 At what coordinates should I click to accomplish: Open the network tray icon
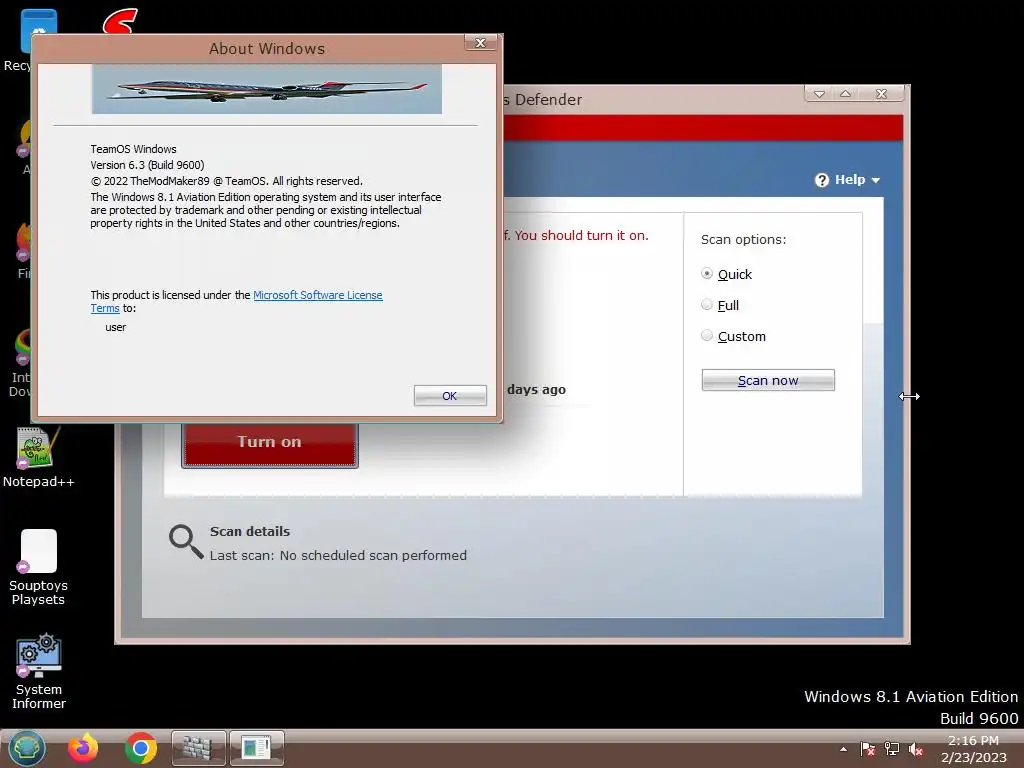[x=891, y=750]
